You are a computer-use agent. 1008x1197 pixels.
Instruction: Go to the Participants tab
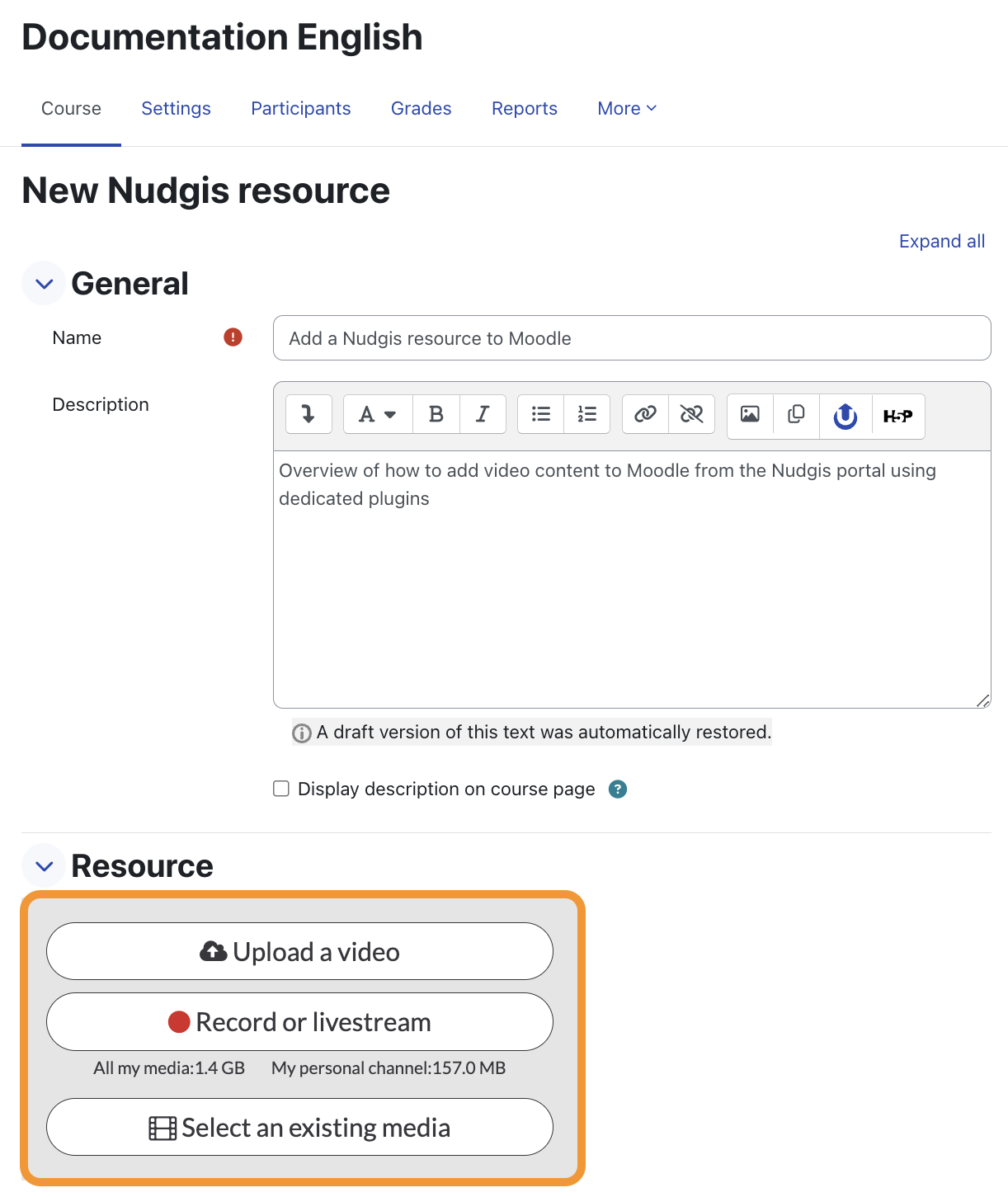[300, 108]
